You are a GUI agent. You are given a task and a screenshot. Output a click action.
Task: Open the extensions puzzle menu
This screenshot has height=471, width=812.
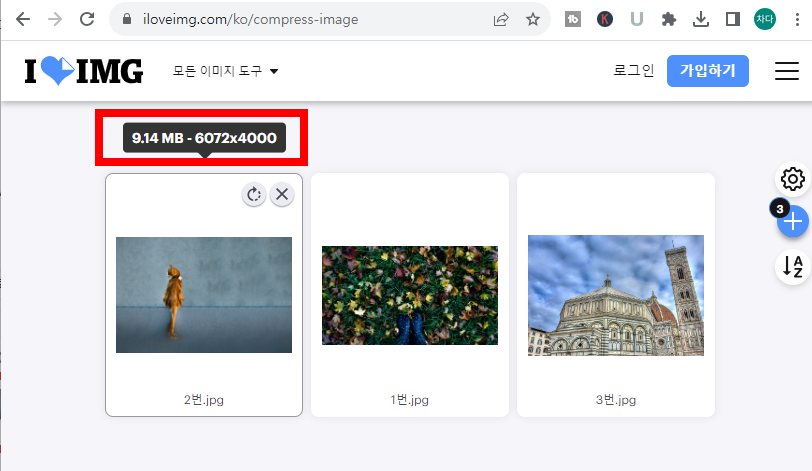669,20
